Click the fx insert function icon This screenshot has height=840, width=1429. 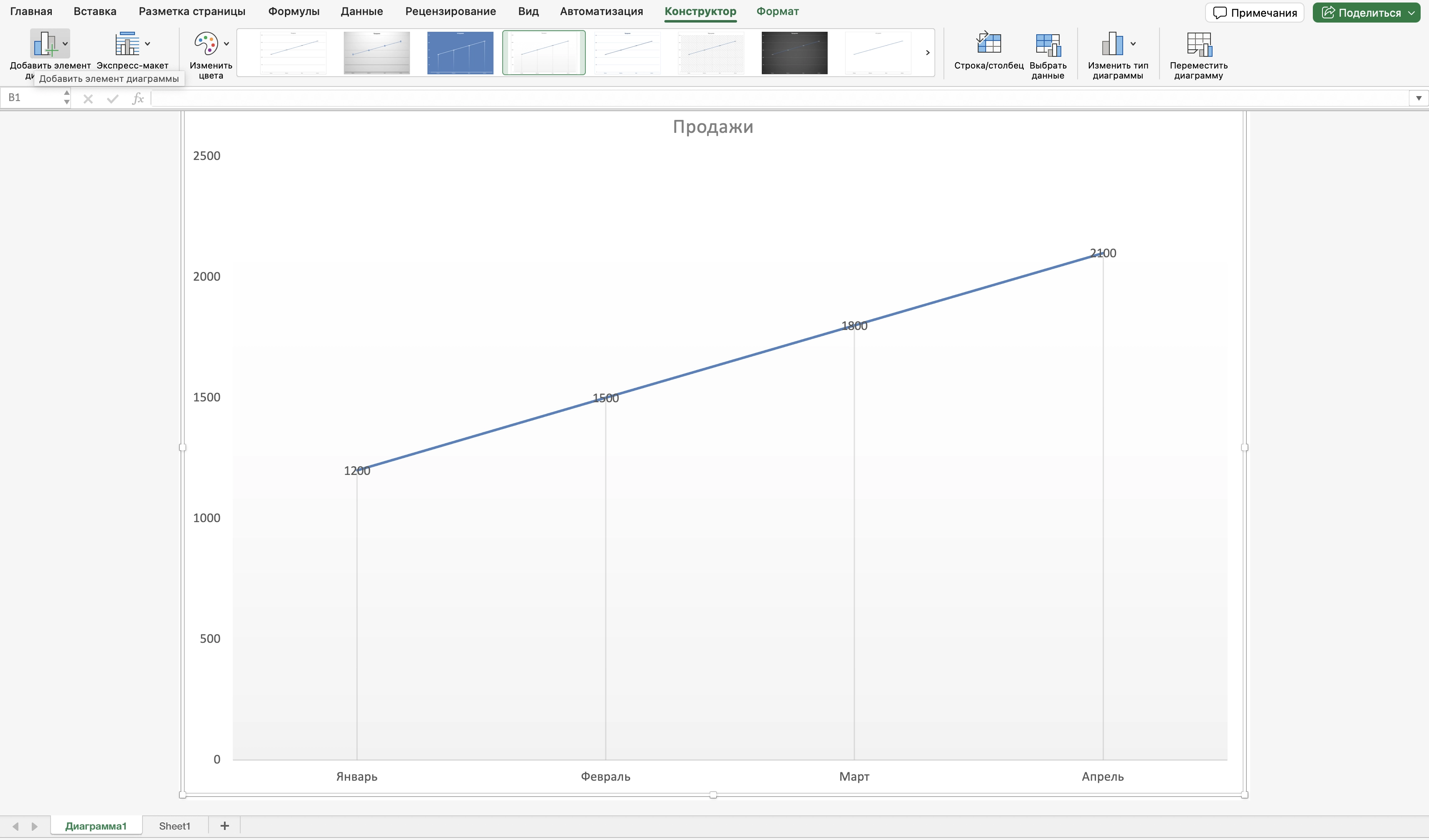pyautogui.click(x=138, y=99)
